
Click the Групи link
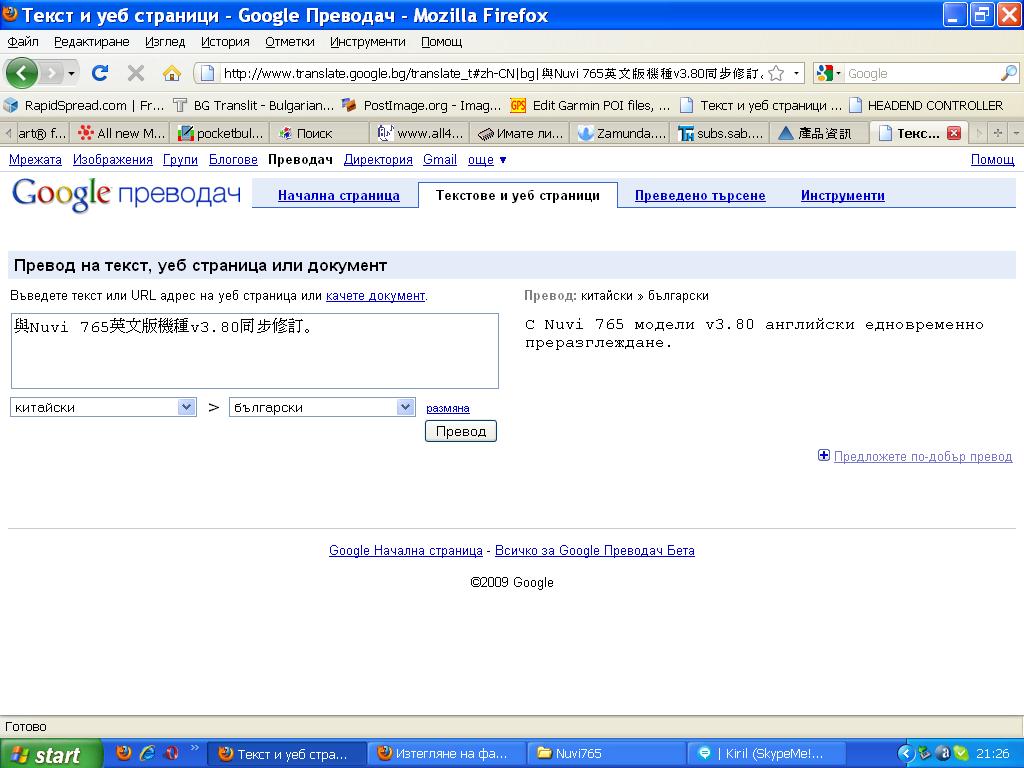[x=180, y=159]
